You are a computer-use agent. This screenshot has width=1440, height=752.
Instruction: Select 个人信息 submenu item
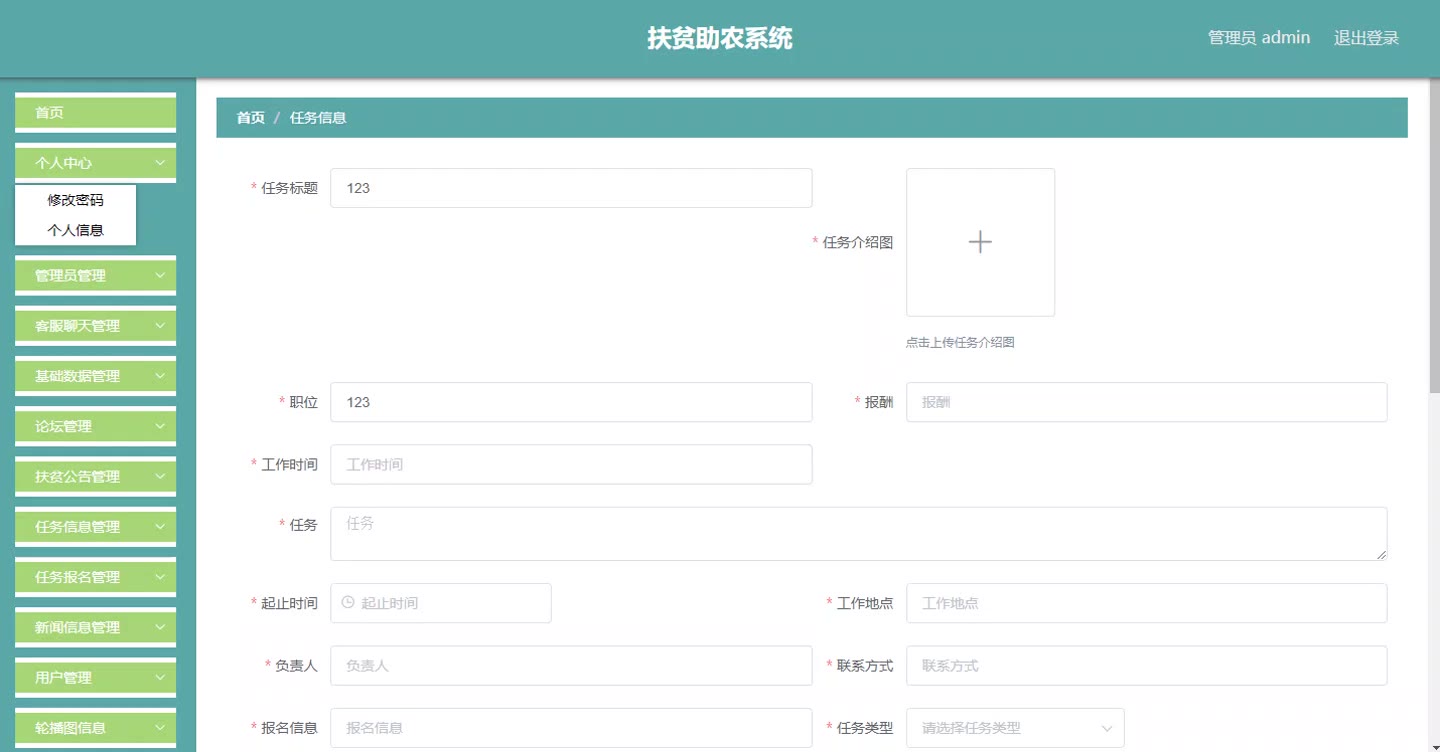[75, 230]
